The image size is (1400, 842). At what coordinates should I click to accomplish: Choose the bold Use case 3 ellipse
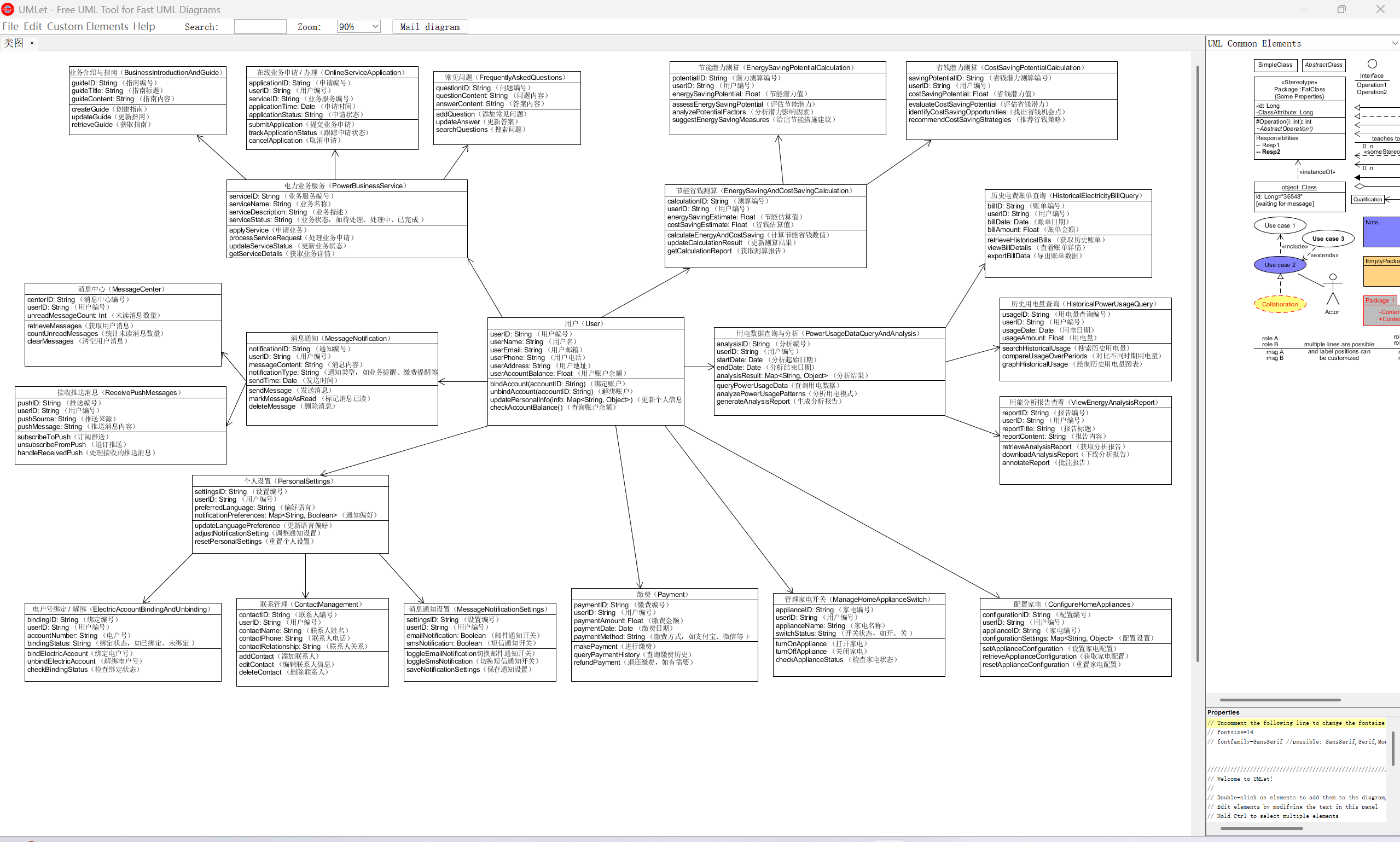tap(1327, 239)
